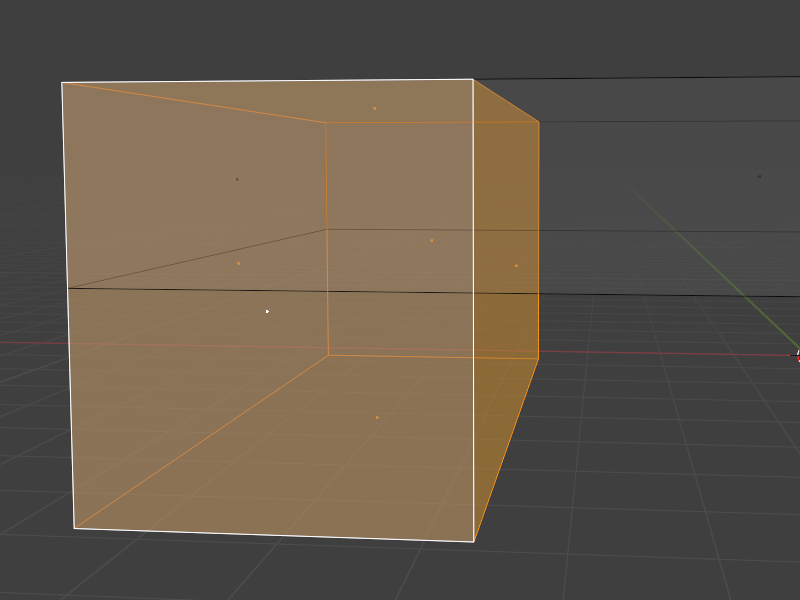
Task: Select the right side face center dot
Action: (516, 266)
